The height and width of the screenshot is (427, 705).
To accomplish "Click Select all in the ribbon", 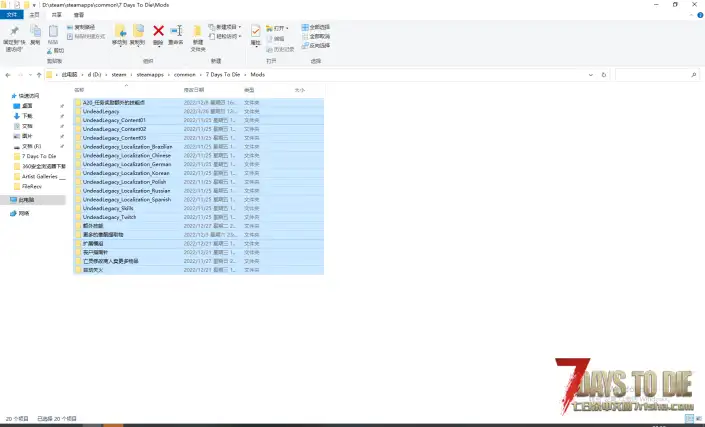I will [x=323, y=27].
